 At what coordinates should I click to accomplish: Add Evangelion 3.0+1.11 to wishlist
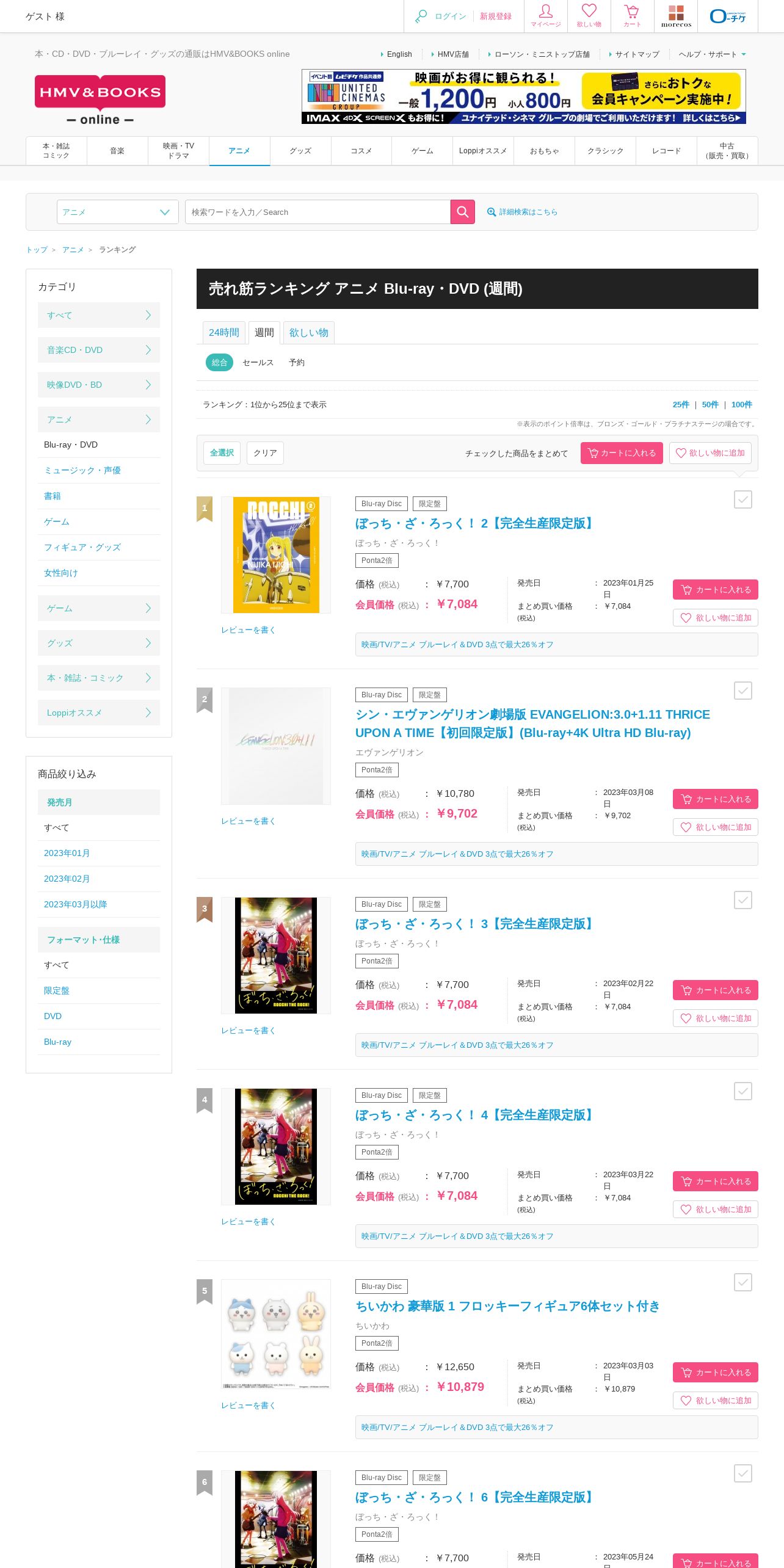716,827
